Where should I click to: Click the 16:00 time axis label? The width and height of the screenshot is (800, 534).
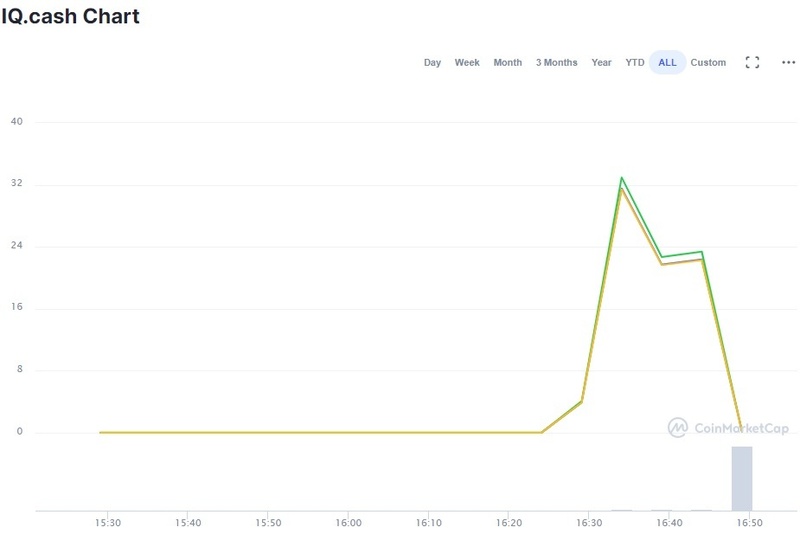[348, 523]
